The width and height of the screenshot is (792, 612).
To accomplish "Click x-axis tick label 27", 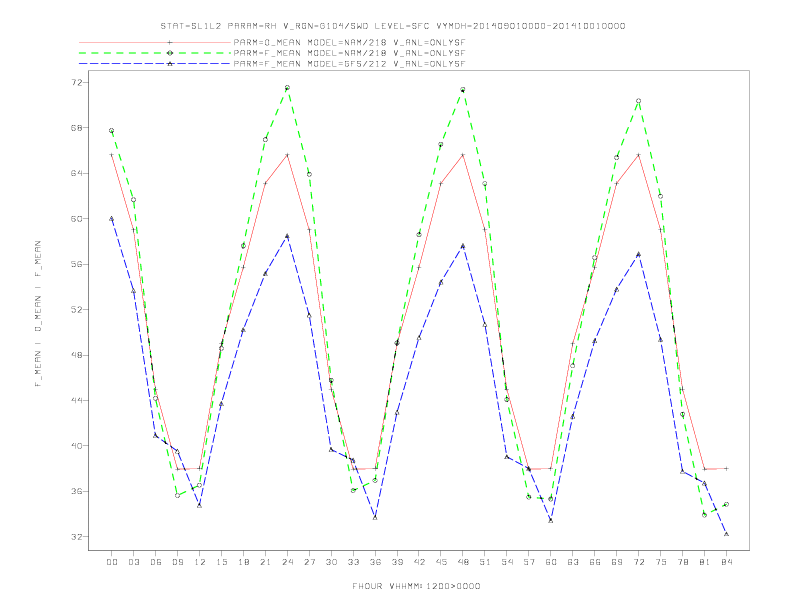I will click(x=309, y=562).
